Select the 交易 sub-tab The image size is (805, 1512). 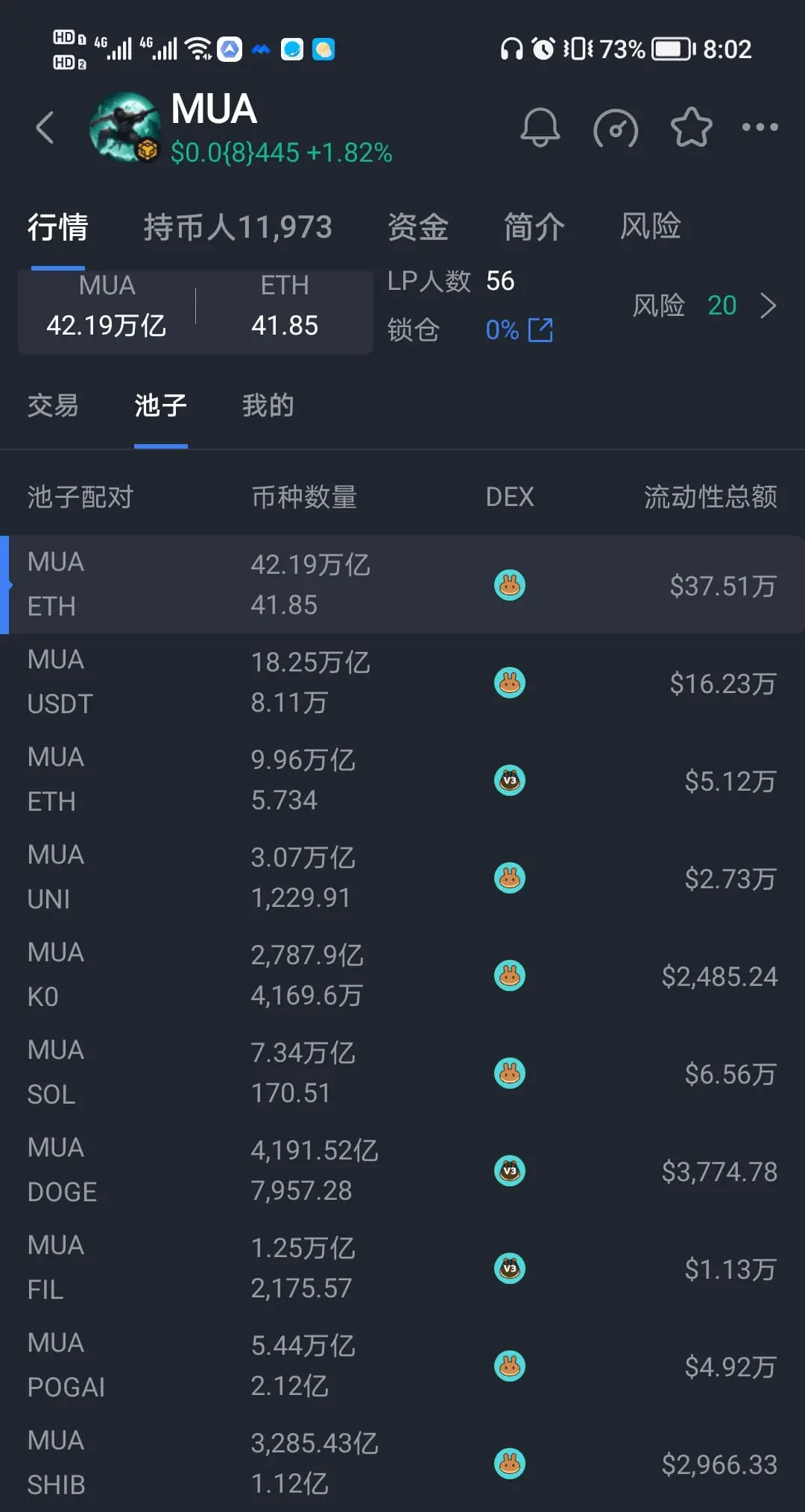coord(53,405)
